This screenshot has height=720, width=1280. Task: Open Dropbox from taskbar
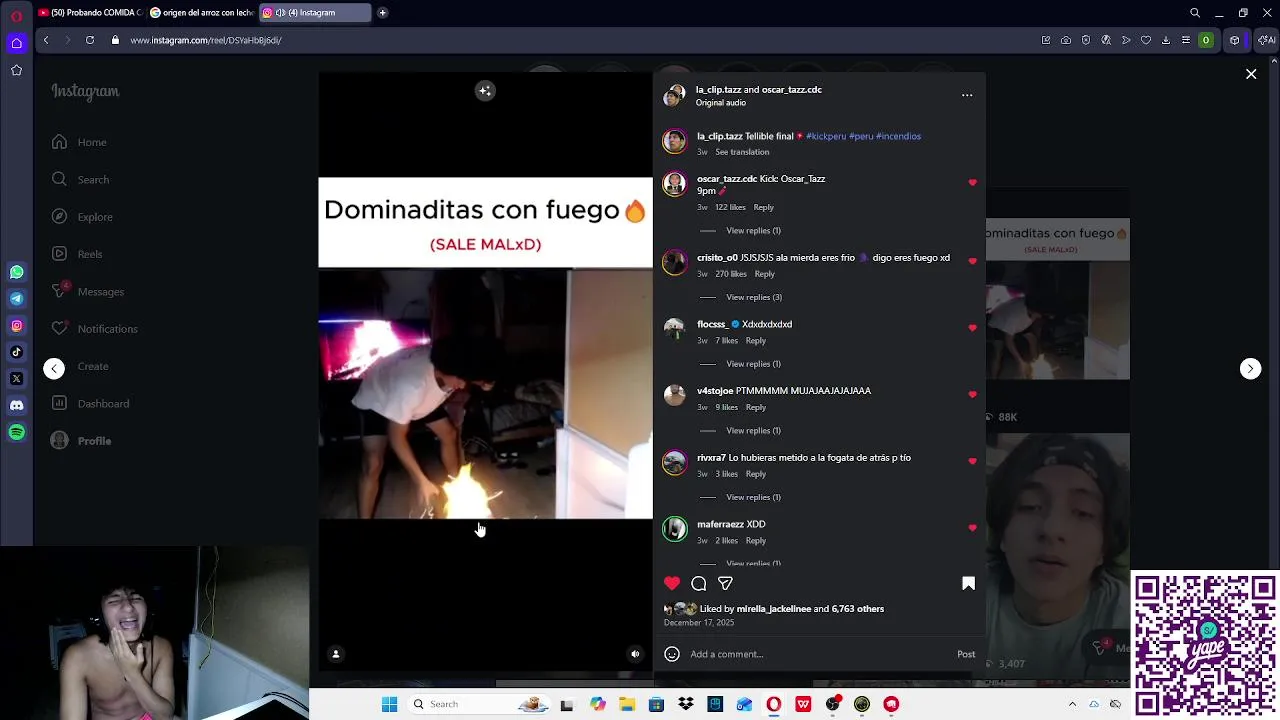tap(686, 704)
